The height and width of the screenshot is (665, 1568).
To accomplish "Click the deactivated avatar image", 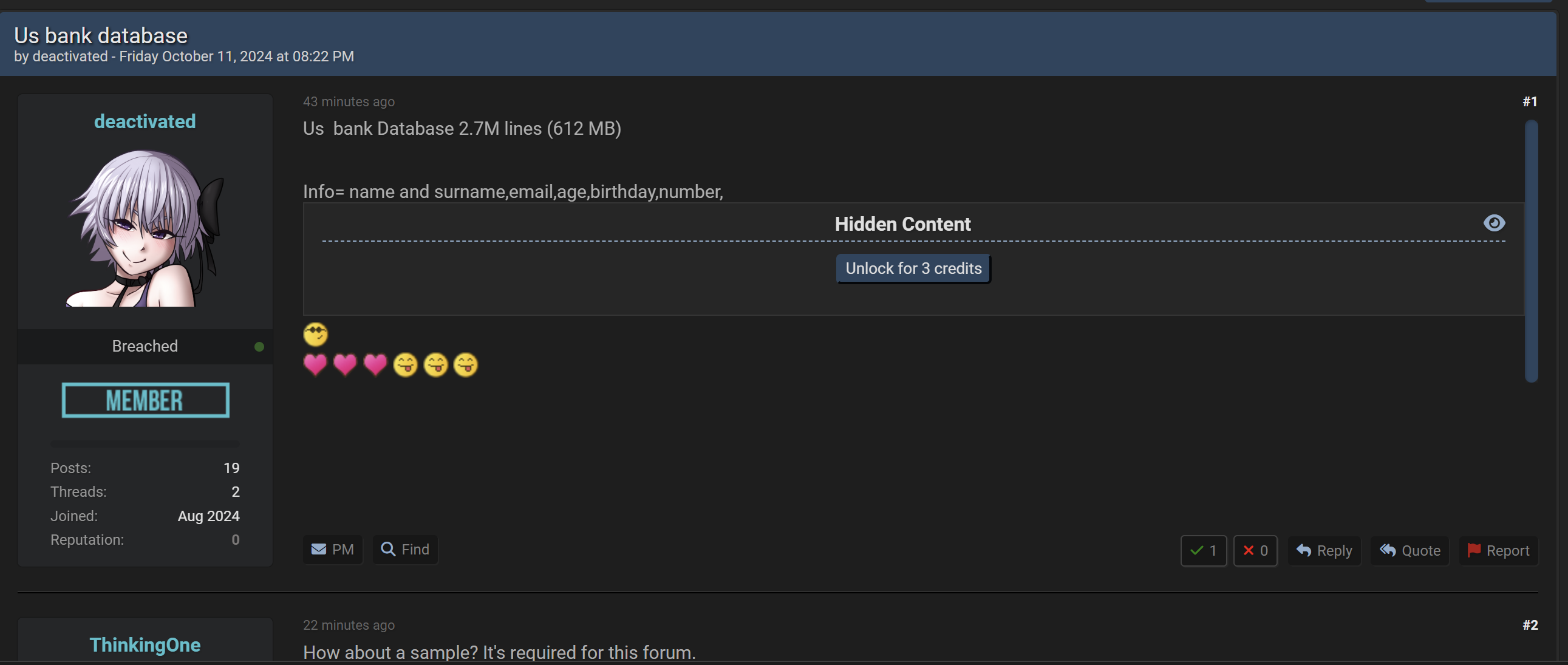I will click(145, 228).
